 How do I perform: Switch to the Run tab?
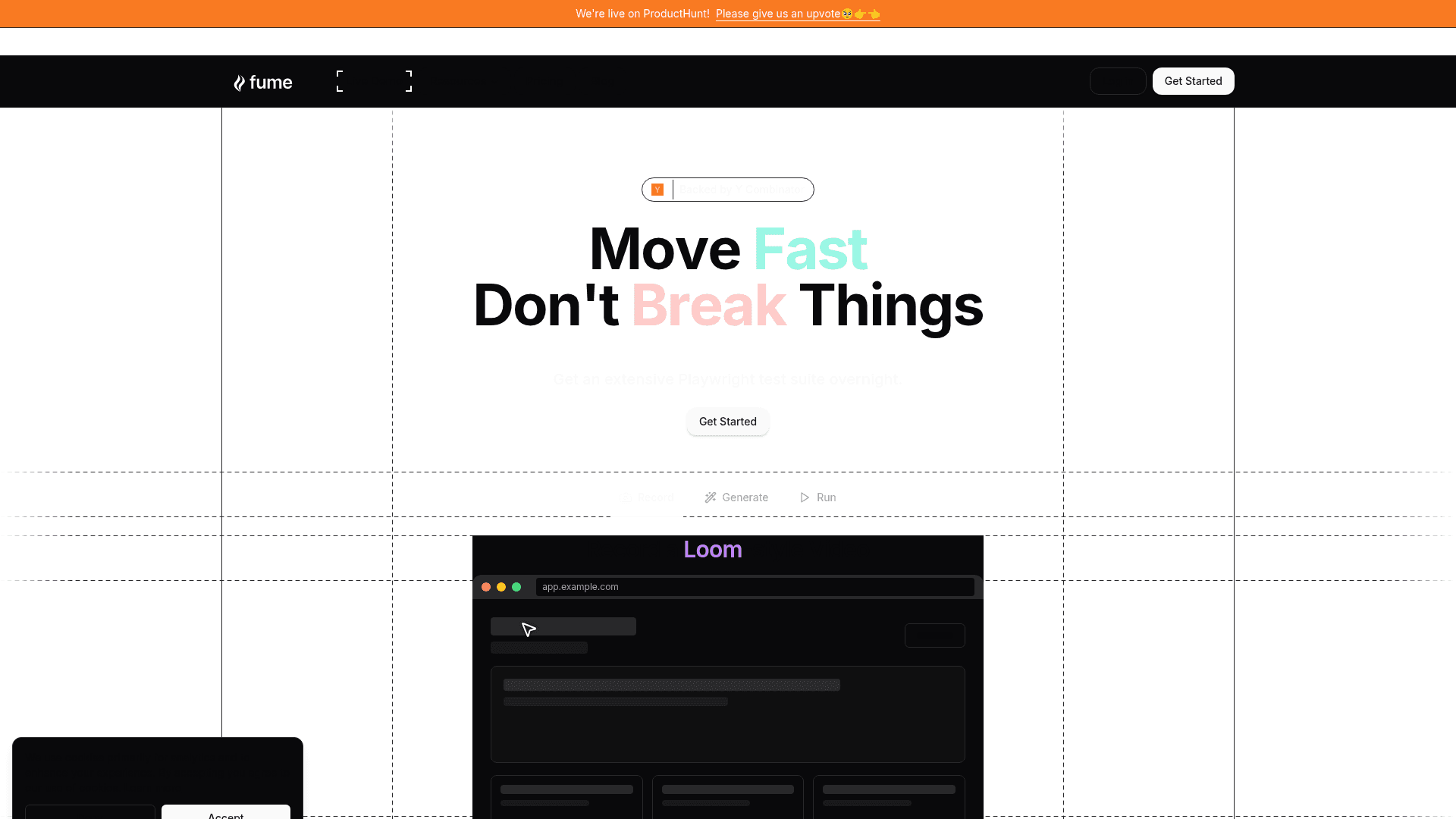[818, 497]
